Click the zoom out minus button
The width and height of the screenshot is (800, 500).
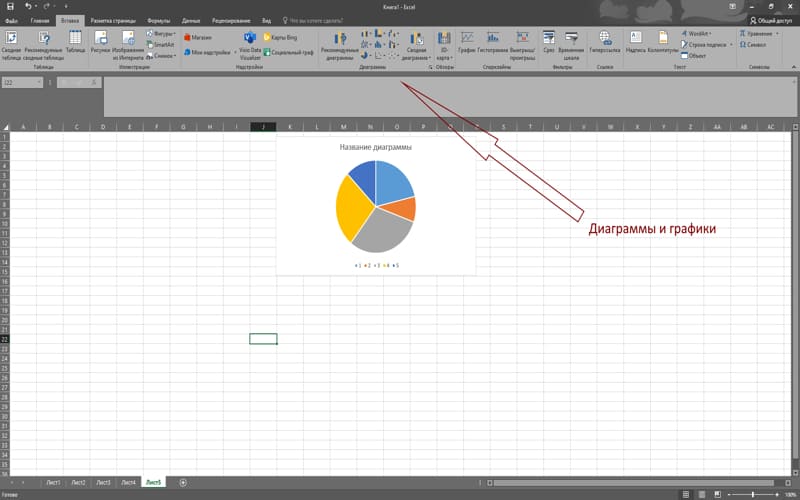[730, 494]
